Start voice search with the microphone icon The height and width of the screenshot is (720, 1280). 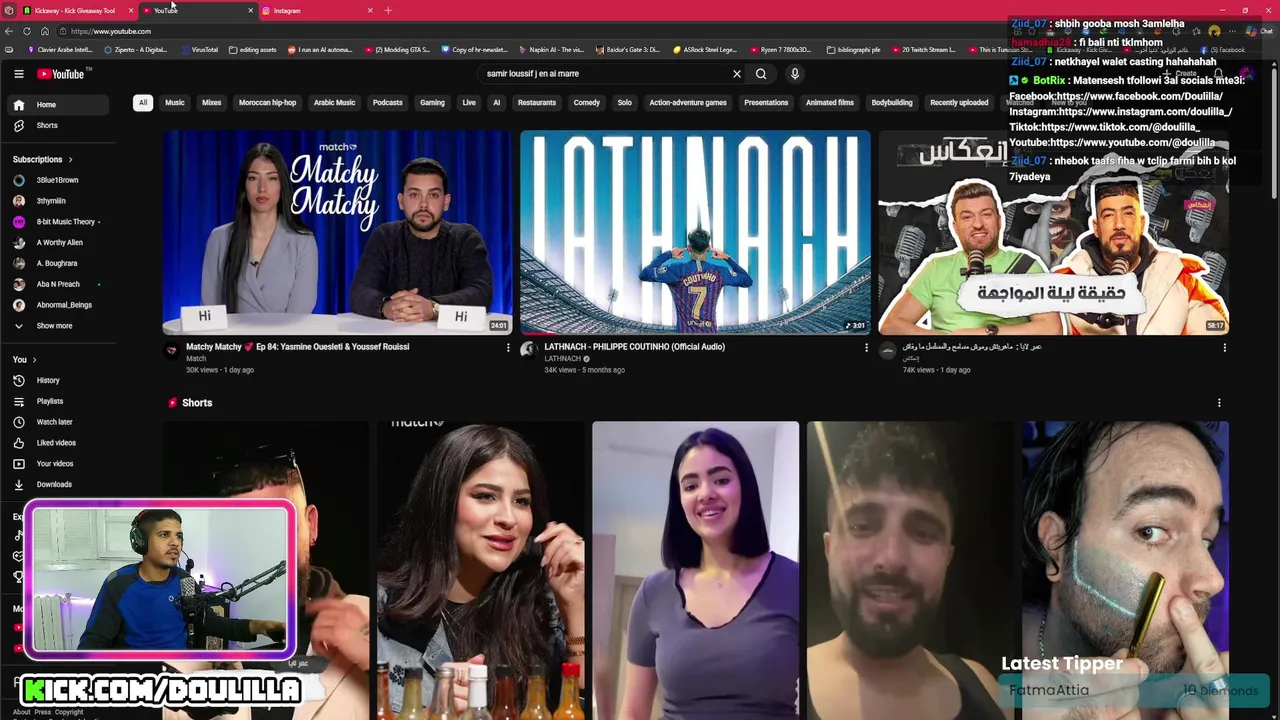(795, 73)
